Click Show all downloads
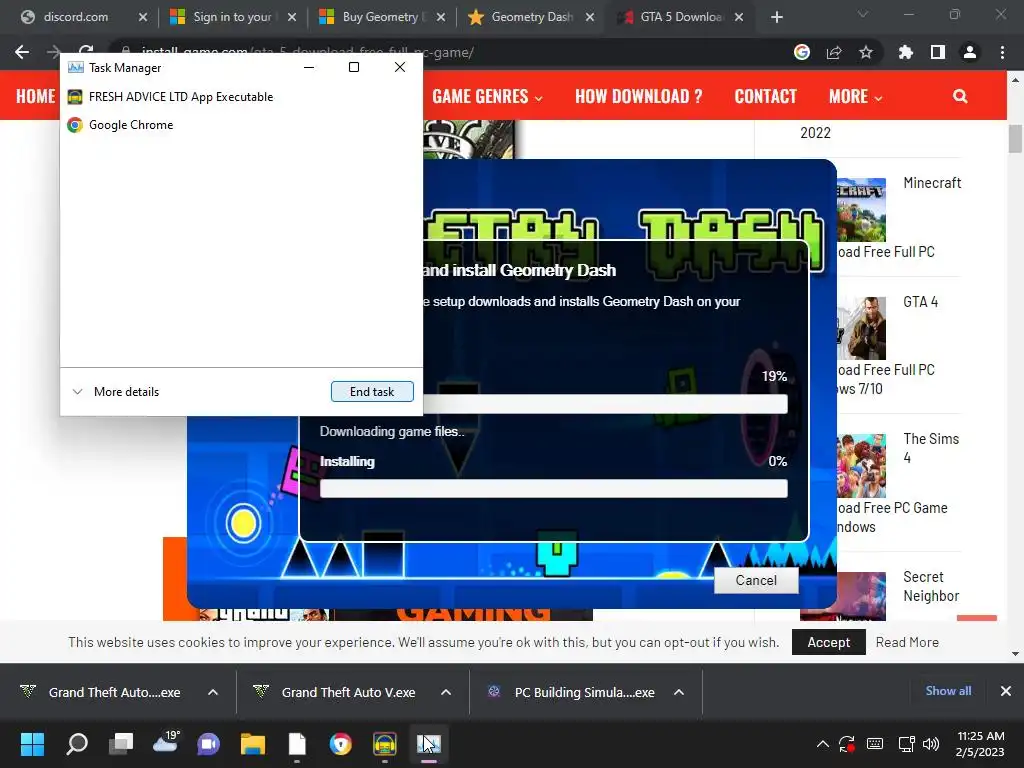1024x768 pixels. tap(948, 691)
